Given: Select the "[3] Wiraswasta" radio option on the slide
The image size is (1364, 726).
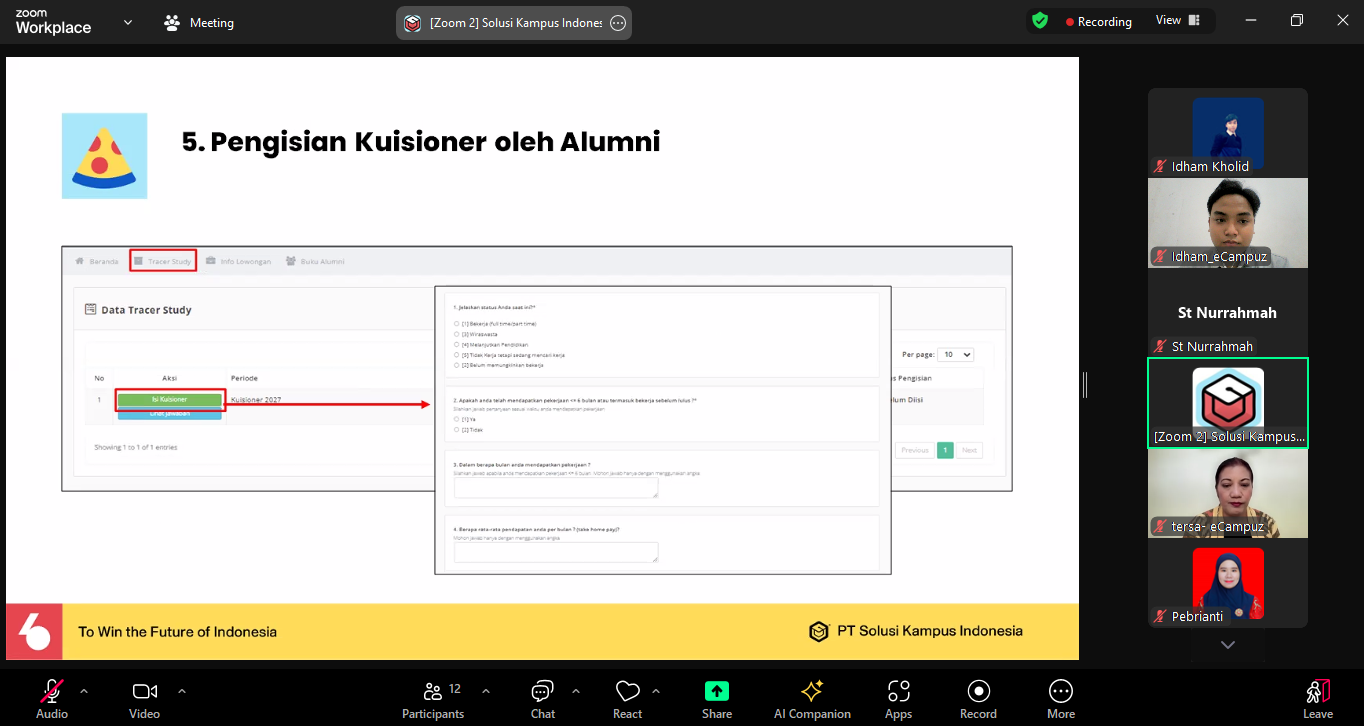Looking at the screenshot, I should (x=457, y=334).
